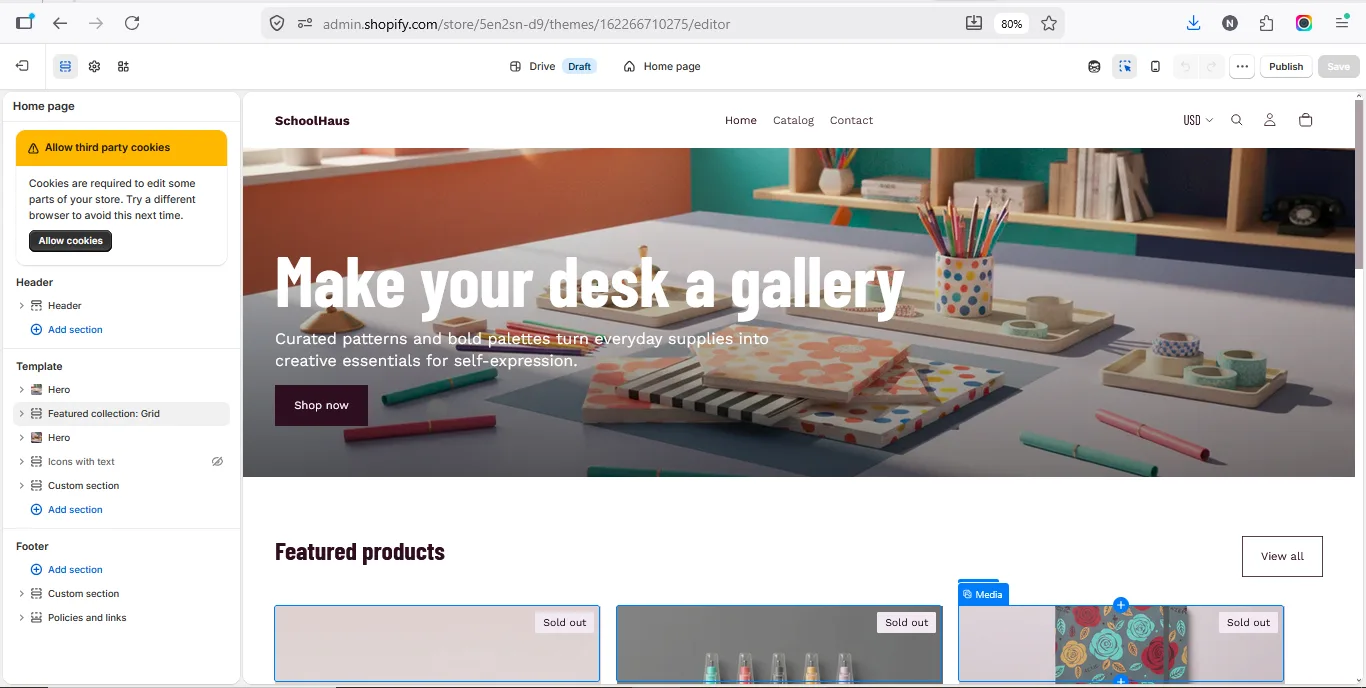Click the Media block label tag
Viewport: 1366px width, 688px height.
pos(983,594)
